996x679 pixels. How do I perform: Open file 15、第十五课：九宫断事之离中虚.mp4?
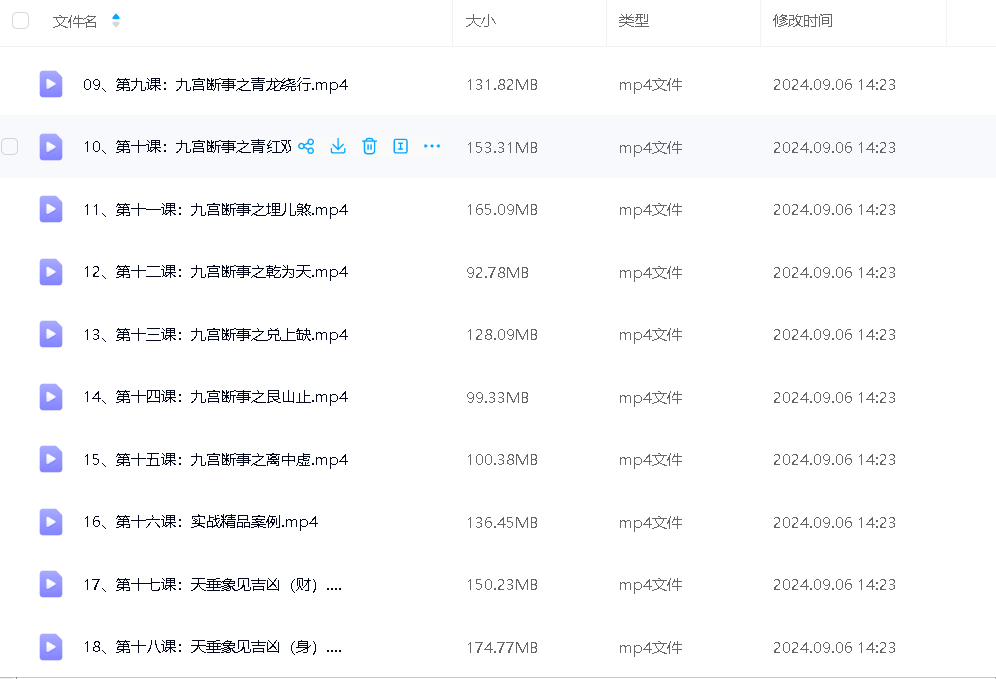[215, 460]
